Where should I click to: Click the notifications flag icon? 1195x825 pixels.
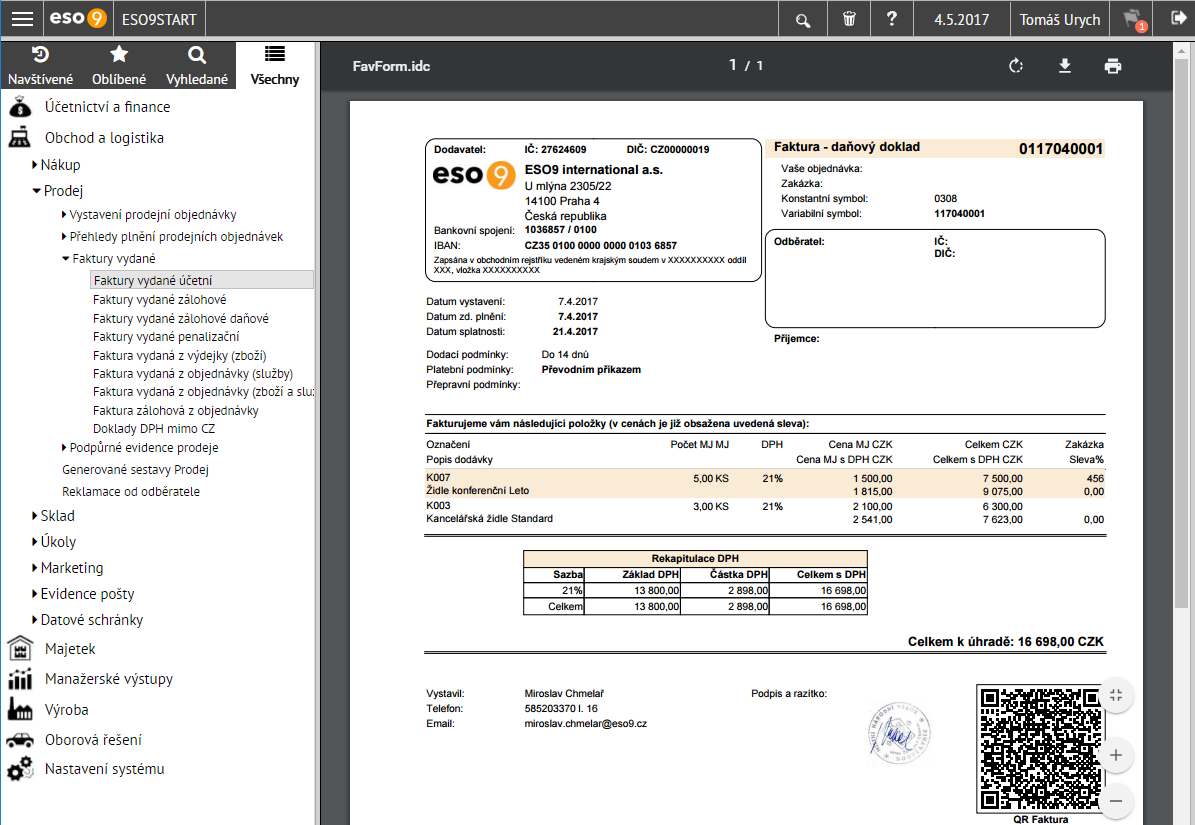pos(1134,20)
